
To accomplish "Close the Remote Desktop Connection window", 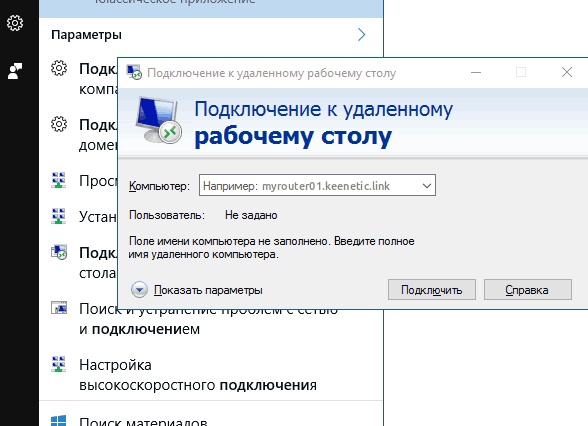I will click(567, 72).
